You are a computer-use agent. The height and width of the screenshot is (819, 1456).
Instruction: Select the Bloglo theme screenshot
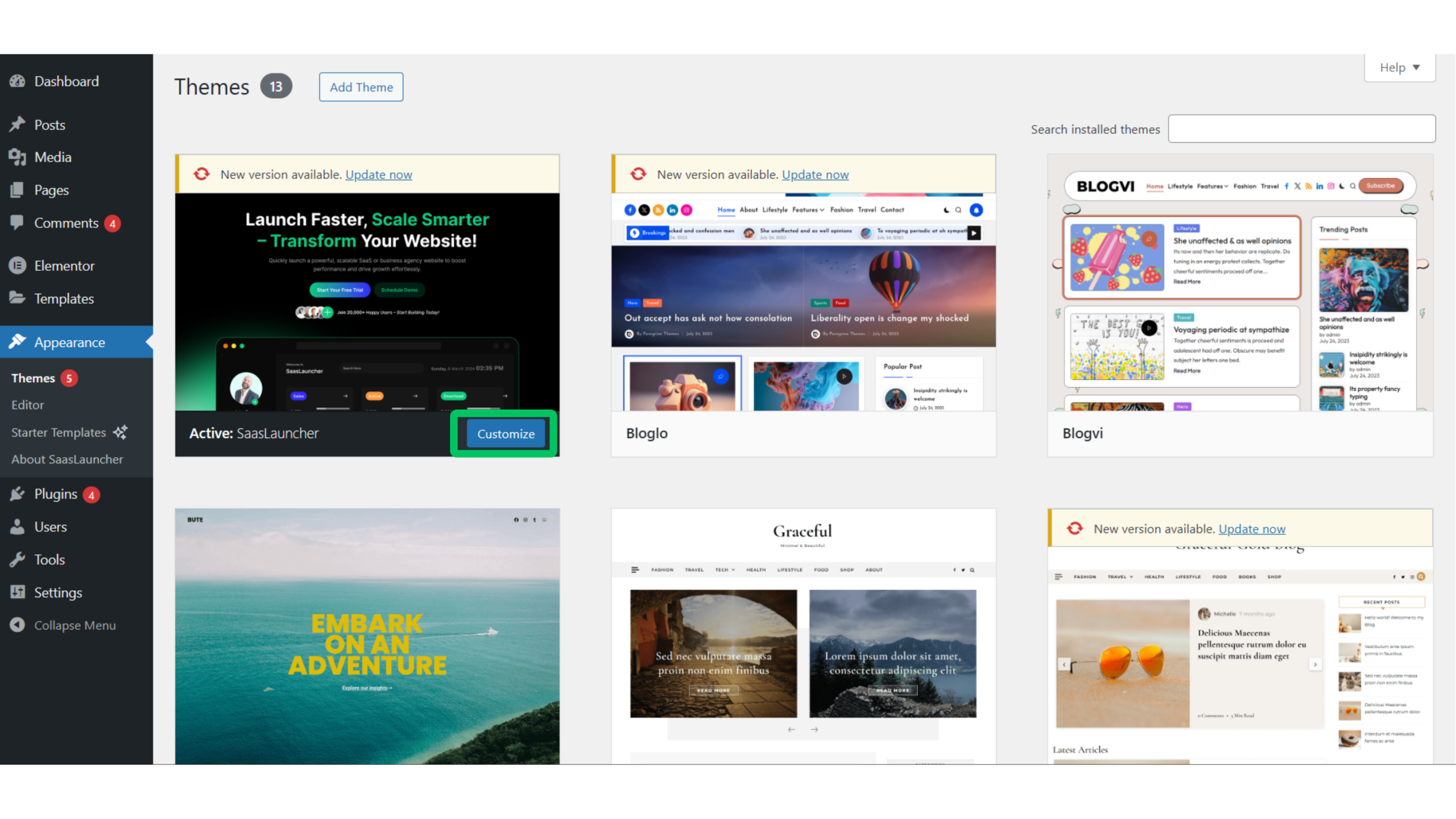click(x=804, y=302)
